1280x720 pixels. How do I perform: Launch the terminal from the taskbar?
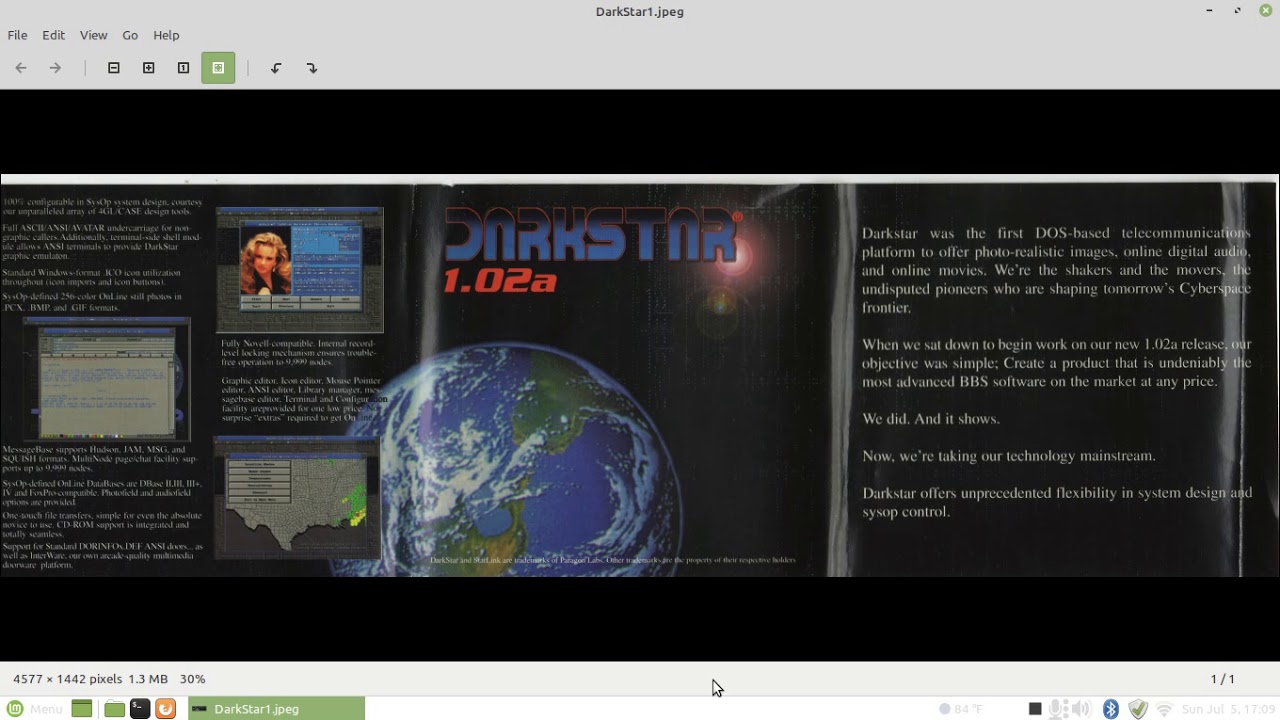pyautogui.click(x=140, y=709)
